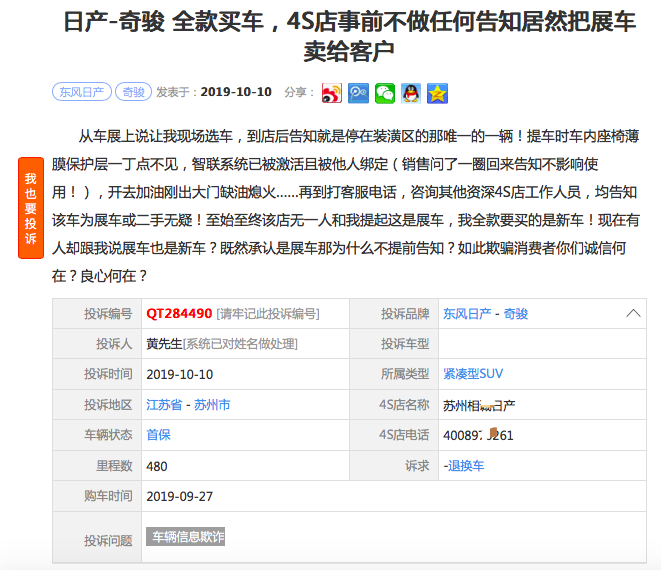This screenshot has height=570, width=661.
Task: Open the 苏州市 city link
Action: pyautogui.click(x=212, y=405)
